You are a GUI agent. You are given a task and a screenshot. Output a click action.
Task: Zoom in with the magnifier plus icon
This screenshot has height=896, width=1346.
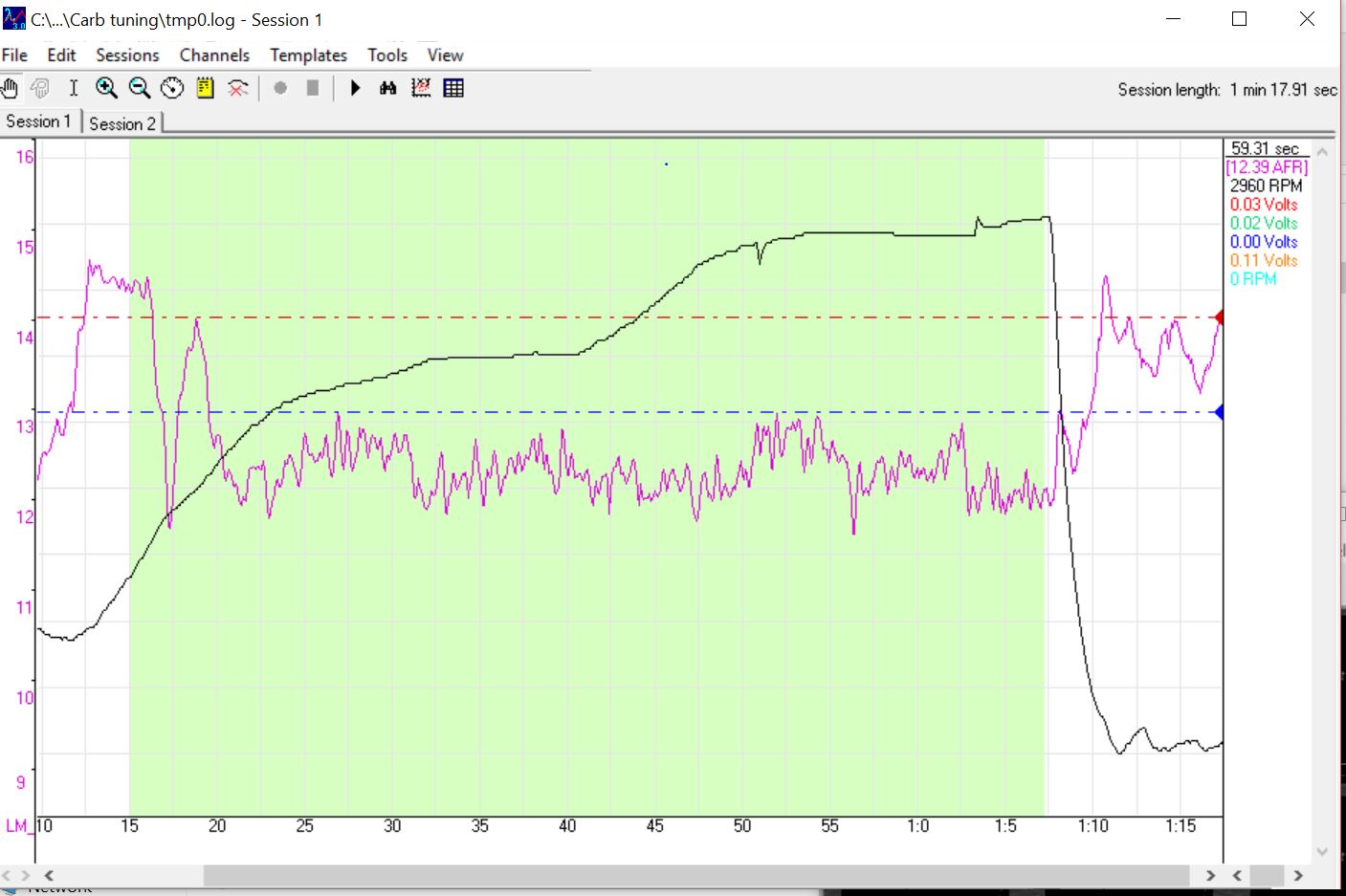[x=106, y=88]
